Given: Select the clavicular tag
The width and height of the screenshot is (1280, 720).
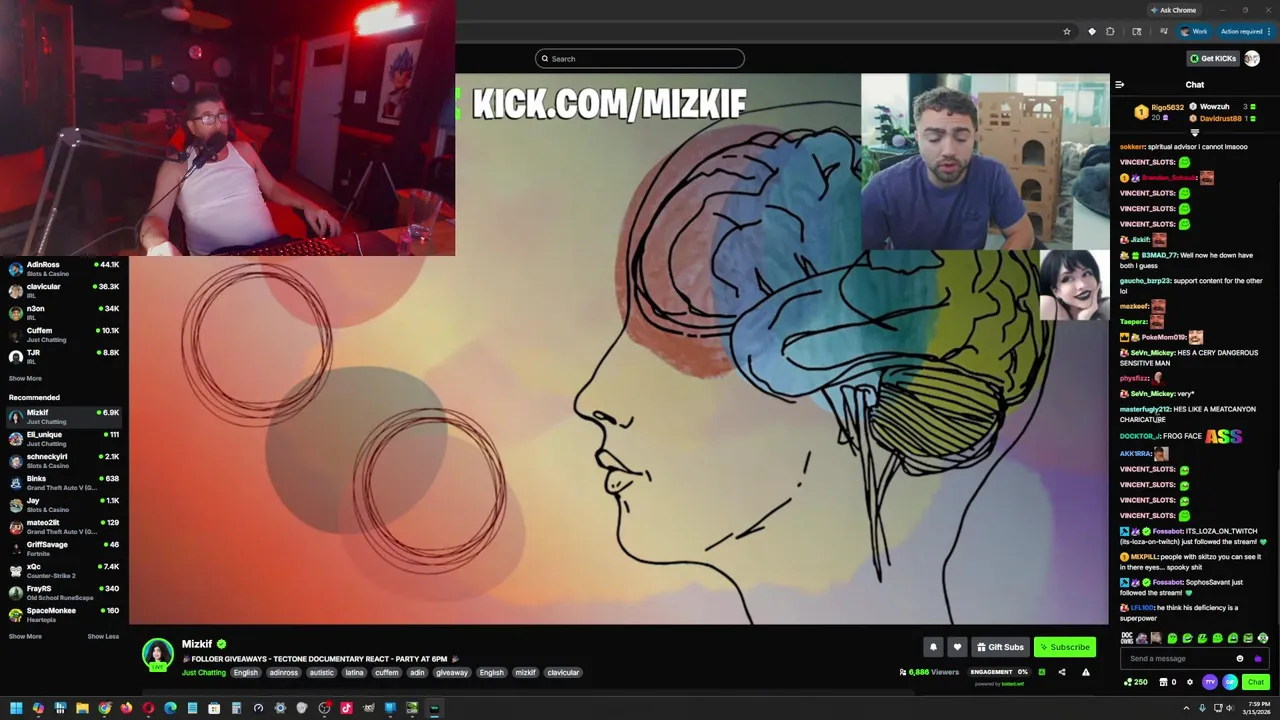Looking at the screenshot, I should pos(563,673).
